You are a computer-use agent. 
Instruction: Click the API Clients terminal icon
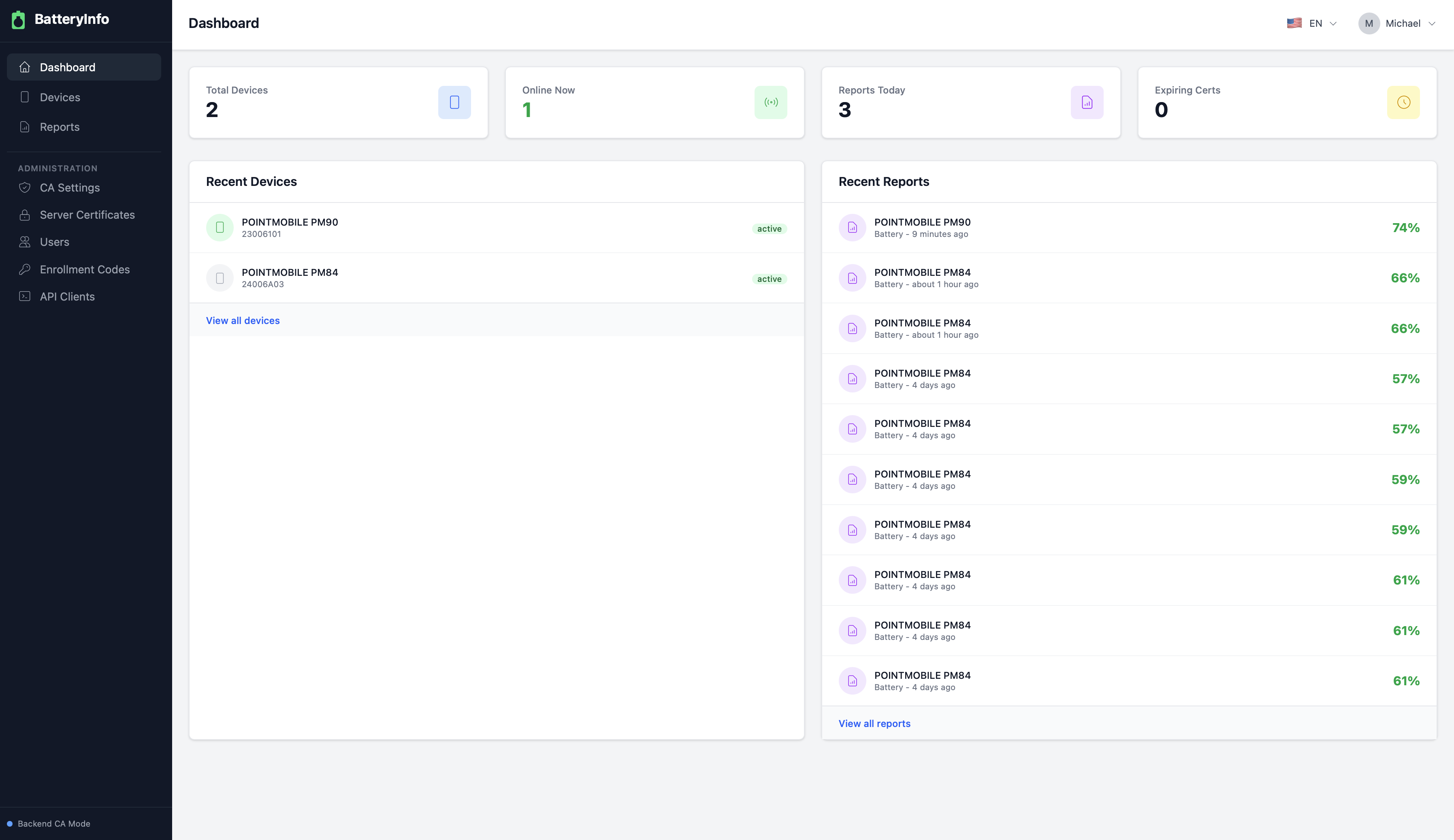24,296
